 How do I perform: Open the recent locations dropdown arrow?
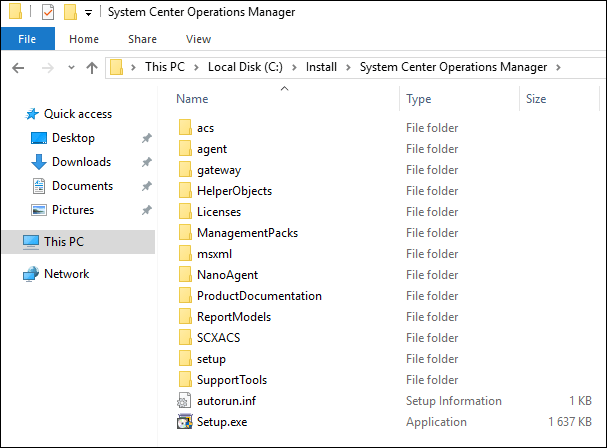[x=71, y=67]
